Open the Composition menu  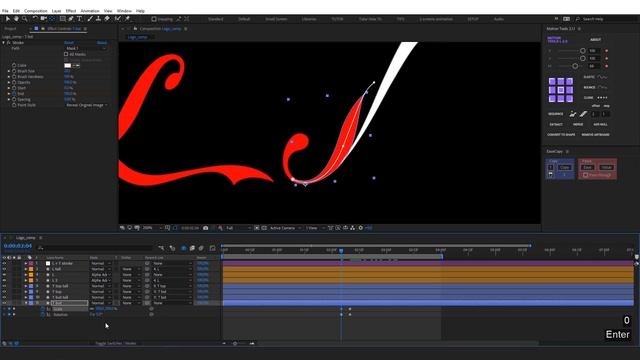(36, 11)
